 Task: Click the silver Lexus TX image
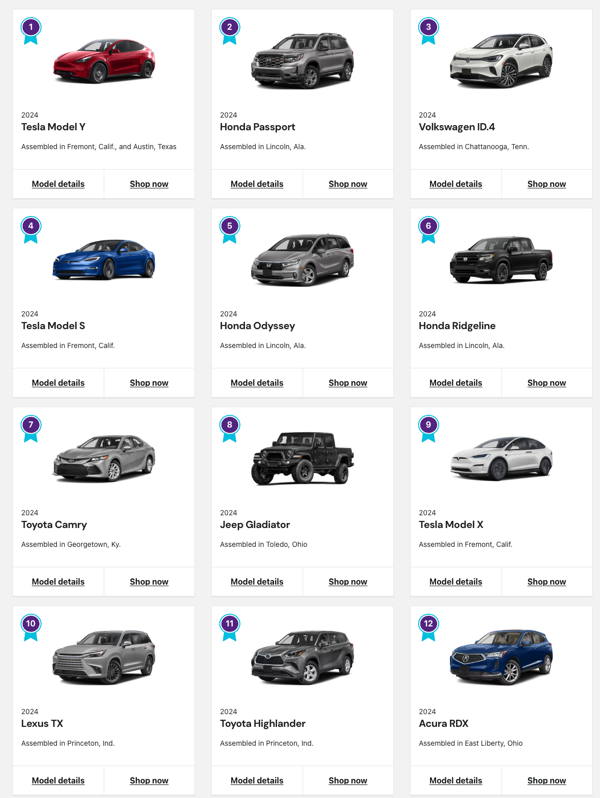pyautogui.click(x=104, y=657)
